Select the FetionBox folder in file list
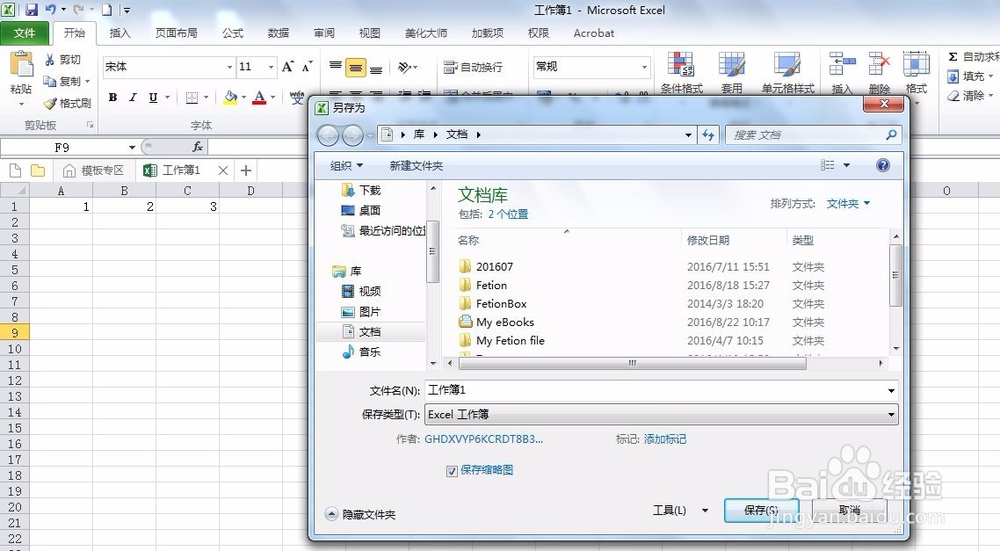This screenshot has height=551, width=1000. click(x=501, y=304)
